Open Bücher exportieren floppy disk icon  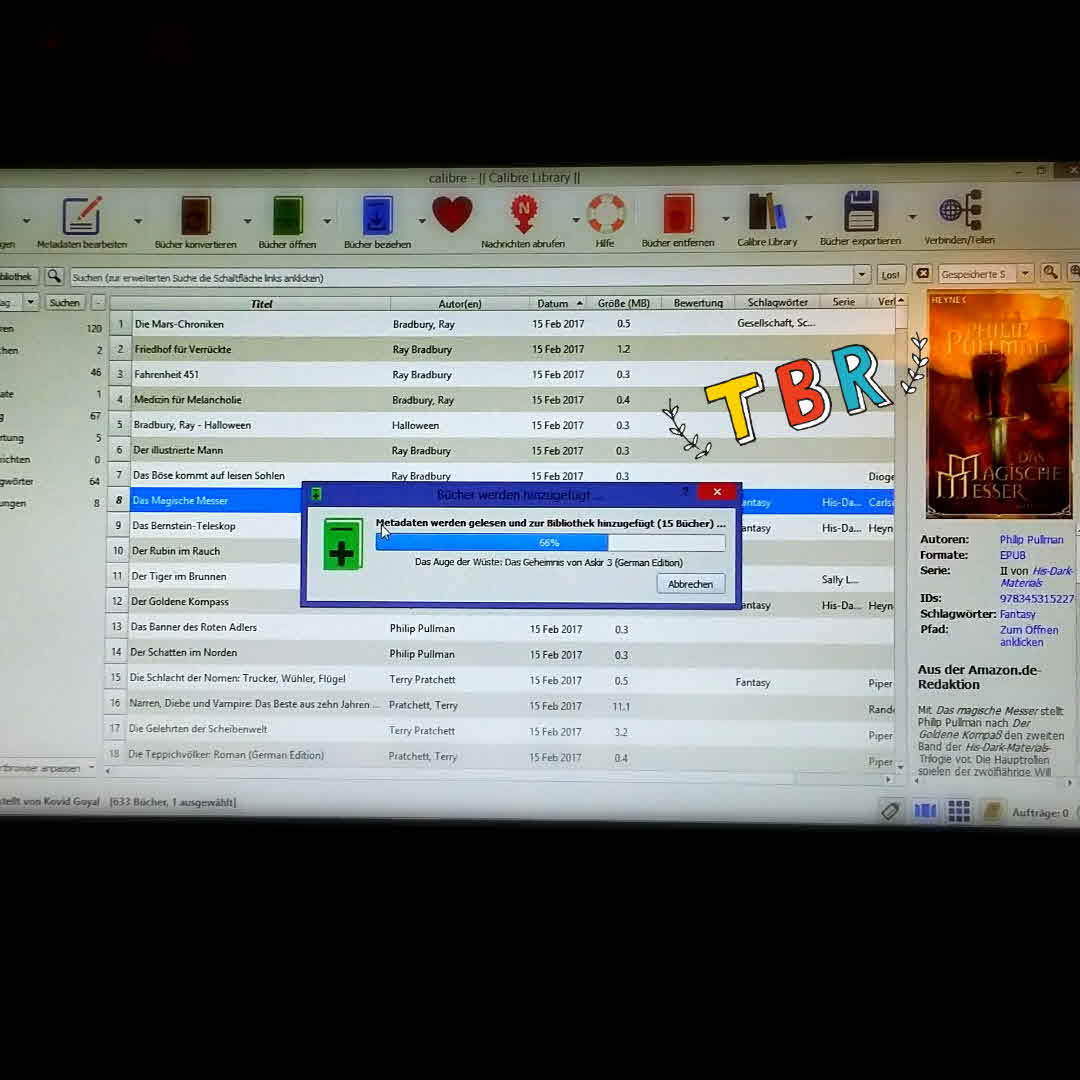860,213
